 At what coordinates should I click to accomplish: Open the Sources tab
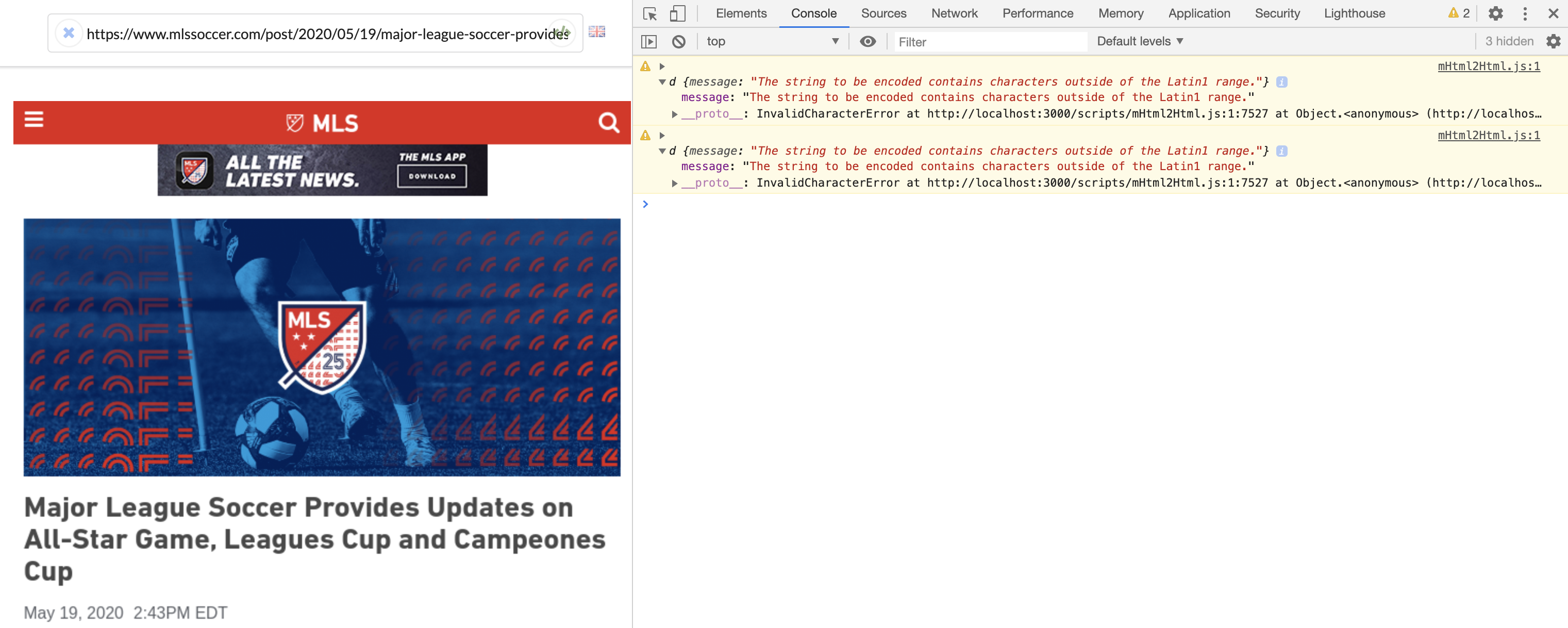point(884,13)
